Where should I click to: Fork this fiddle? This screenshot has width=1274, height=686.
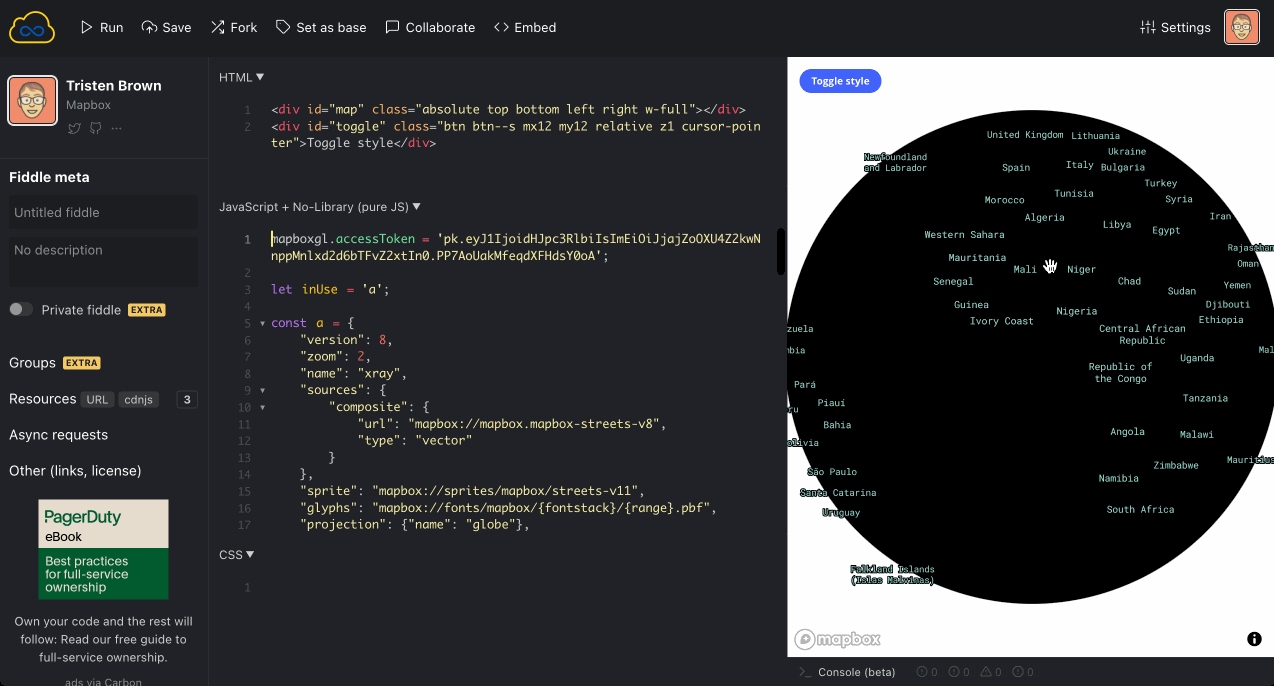(x=234, y=27)
